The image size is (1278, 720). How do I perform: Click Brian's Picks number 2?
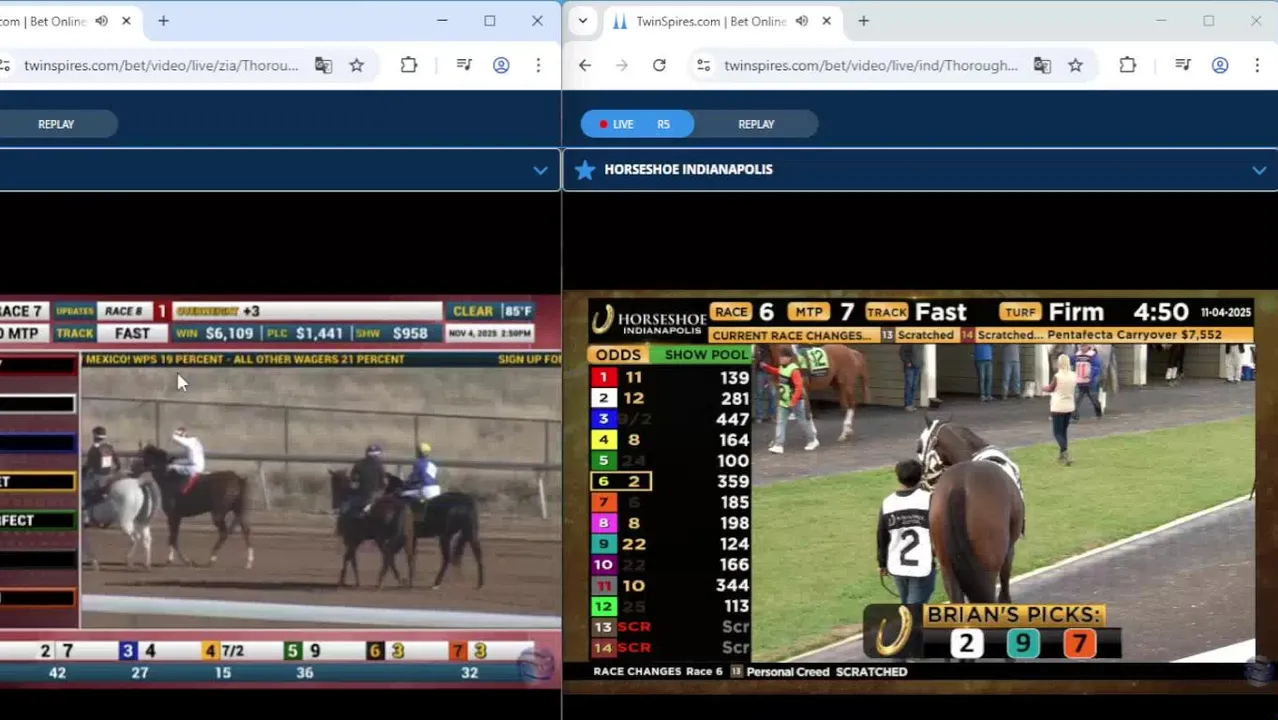966,643
